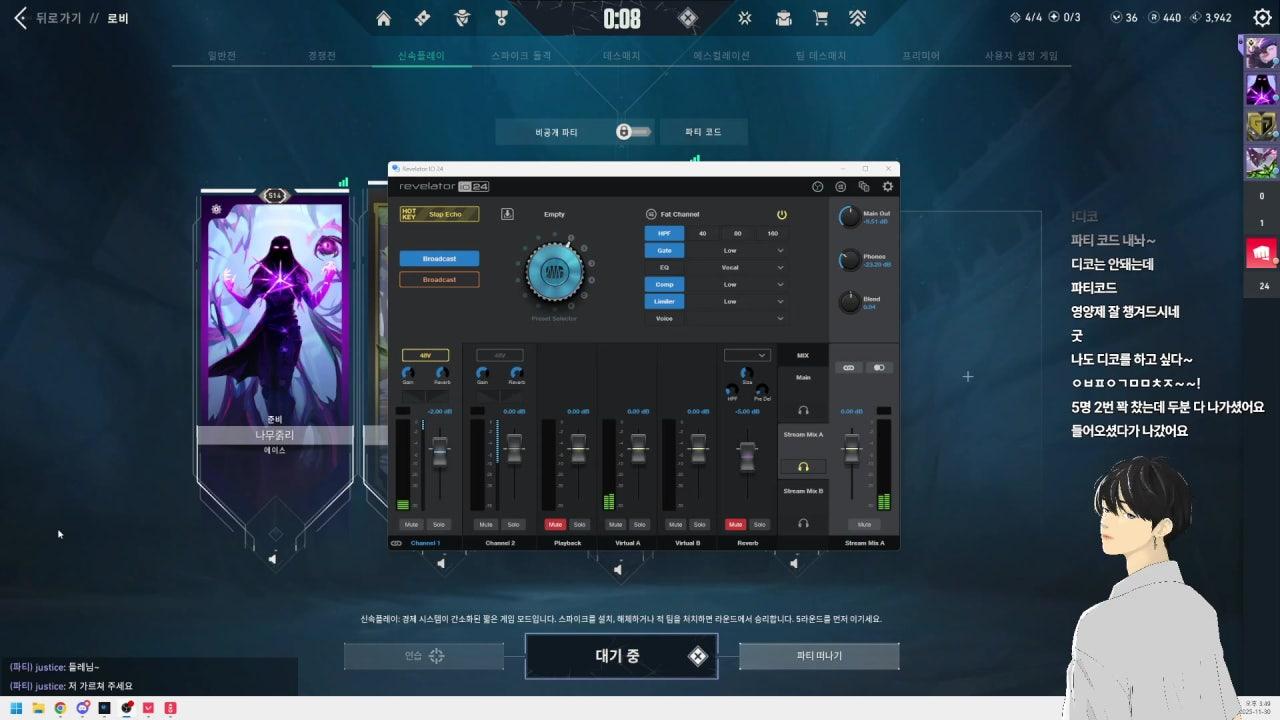Open Valorant settings gear top right
Viewport: 1280px width, 720px height.
[1262, 18]
